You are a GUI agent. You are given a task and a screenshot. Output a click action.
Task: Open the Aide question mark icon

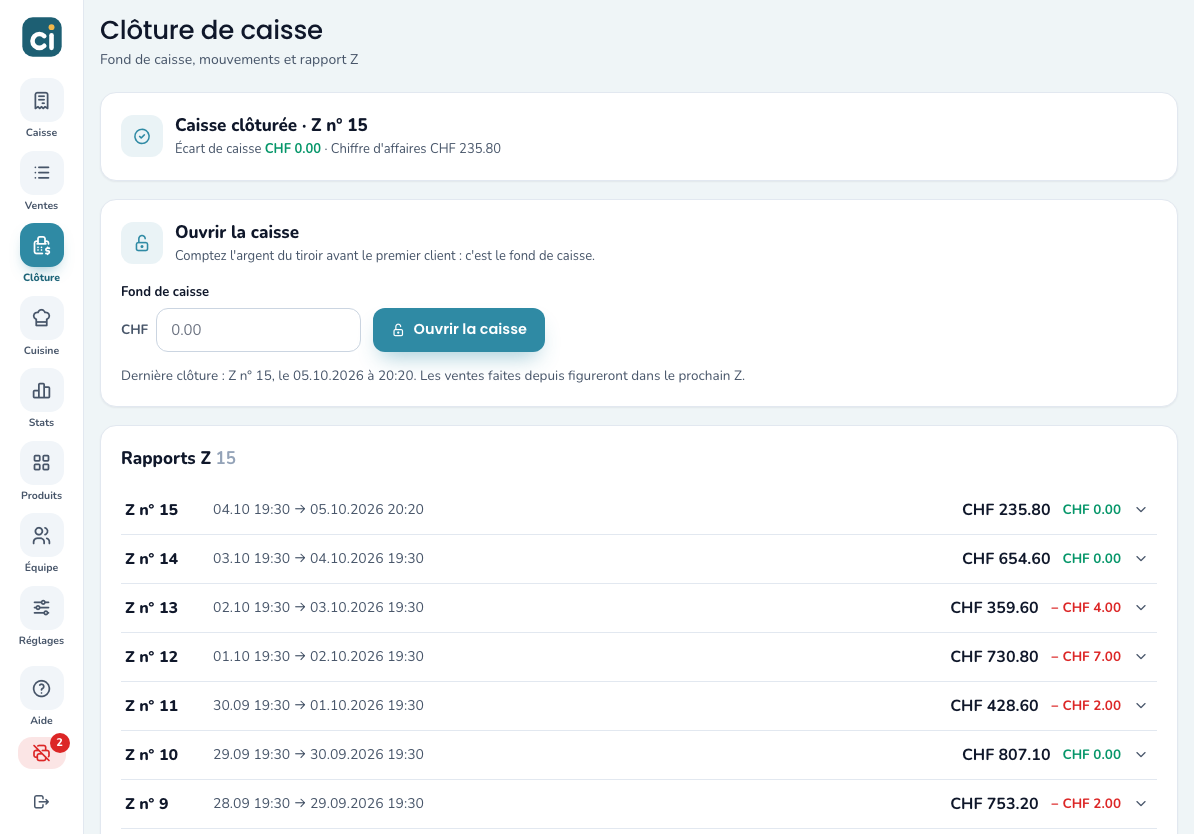click(x=42, y=689)
